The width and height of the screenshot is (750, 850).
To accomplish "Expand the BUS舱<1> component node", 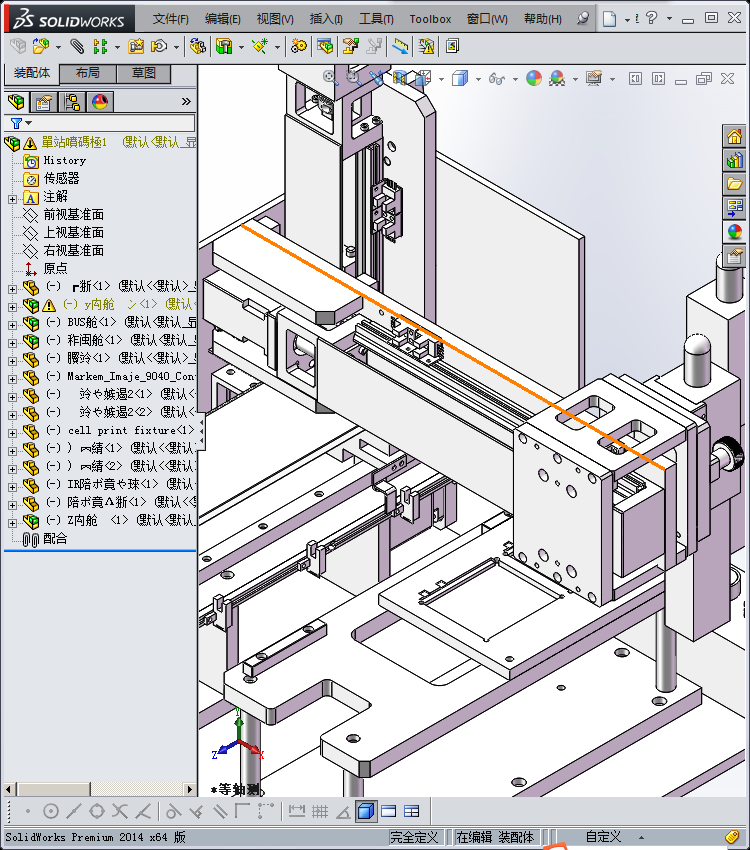I will (12, 325).
